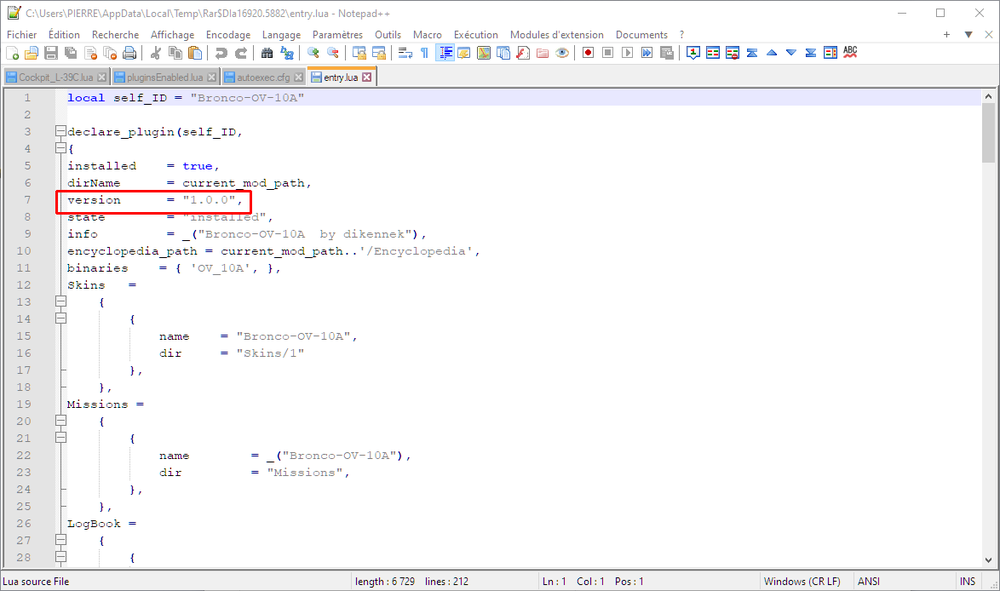Toggle word wrap toolbar button

coord(405,53)
